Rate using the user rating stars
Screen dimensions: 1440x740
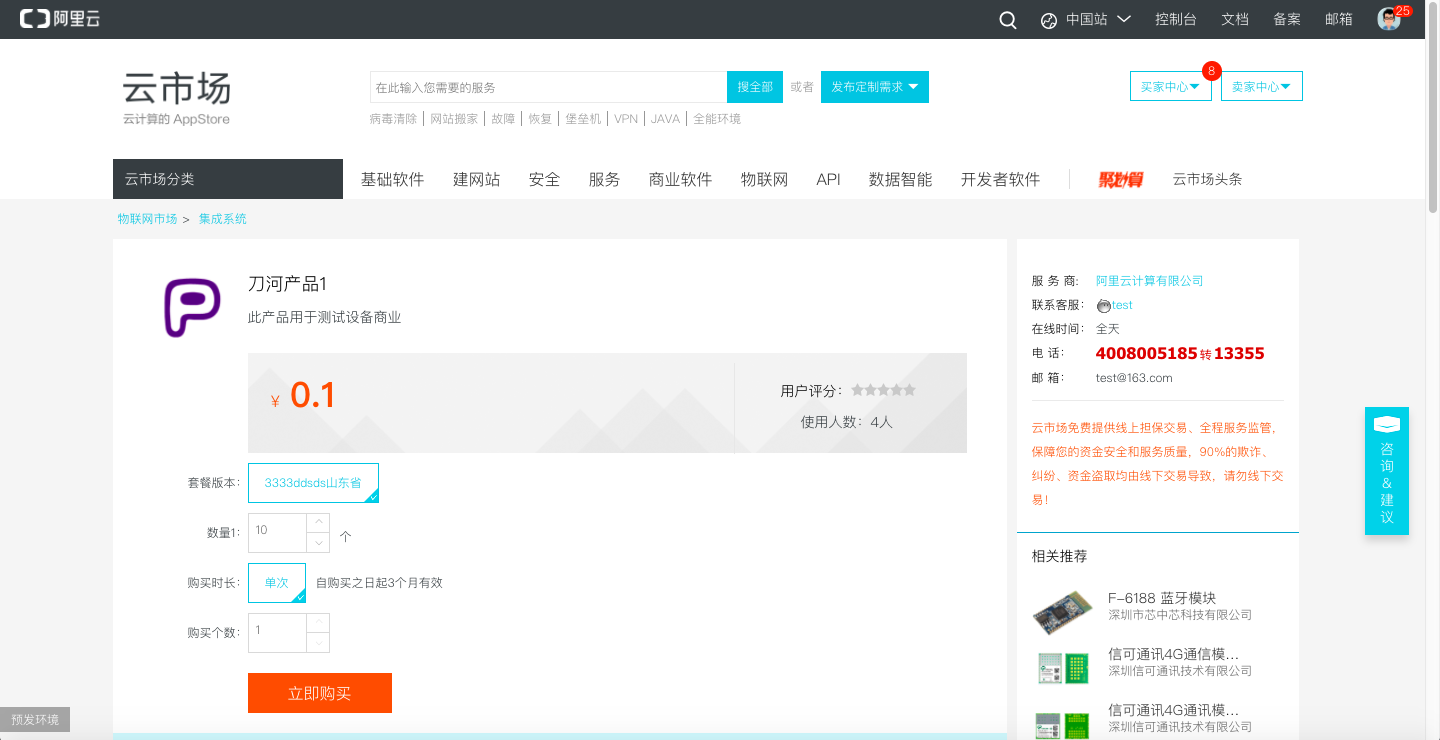[883, 390]
